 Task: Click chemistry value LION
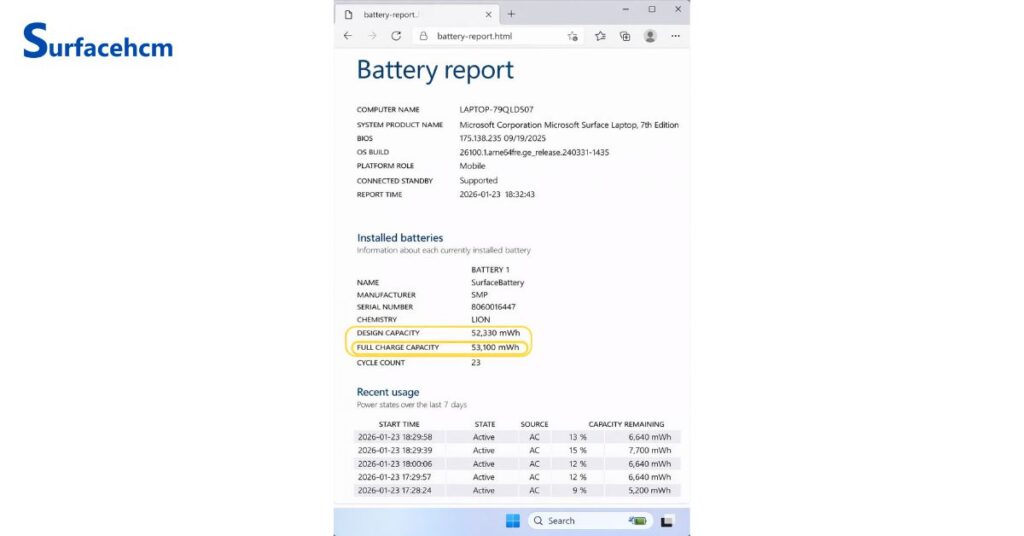point(481,320)
